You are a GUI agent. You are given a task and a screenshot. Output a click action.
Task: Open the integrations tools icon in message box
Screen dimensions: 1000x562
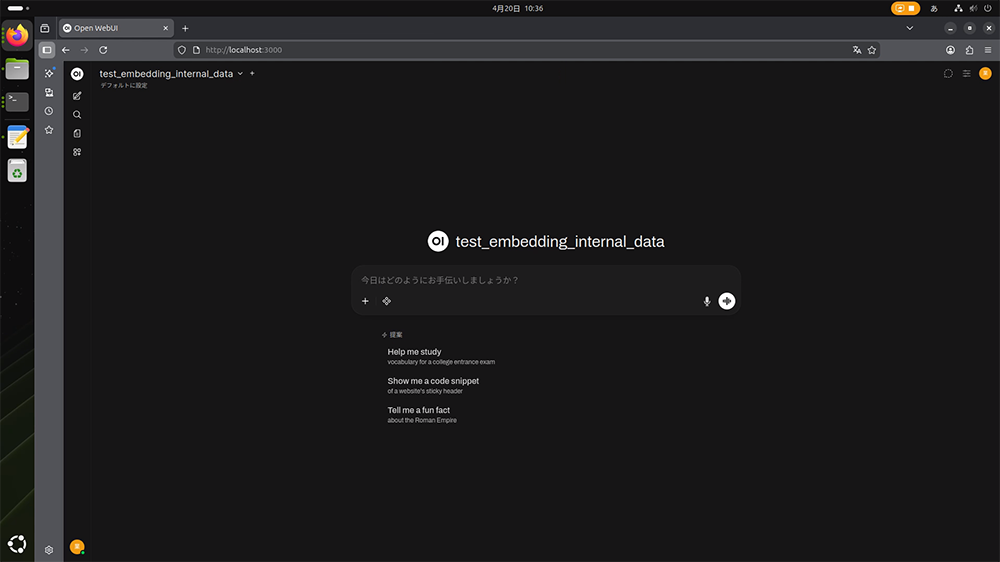pyautogui.click(x=386, y=301)
